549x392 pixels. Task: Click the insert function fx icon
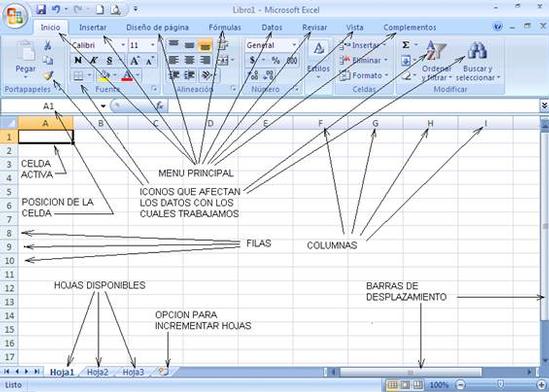click(x=160, y=106)
